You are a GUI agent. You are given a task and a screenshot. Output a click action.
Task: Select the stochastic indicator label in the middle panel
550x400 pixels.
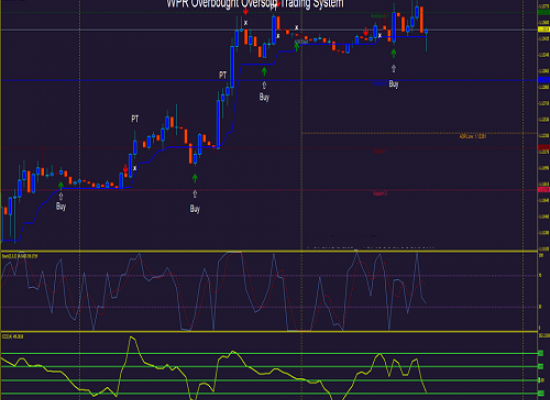pyautogui.click(x=20, y=256)
